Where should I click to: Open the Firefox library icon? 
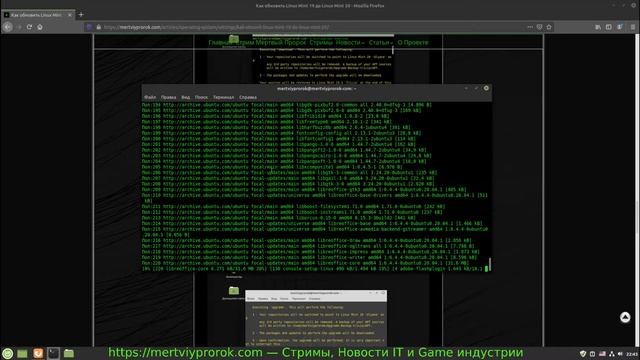tap(598, 27)
